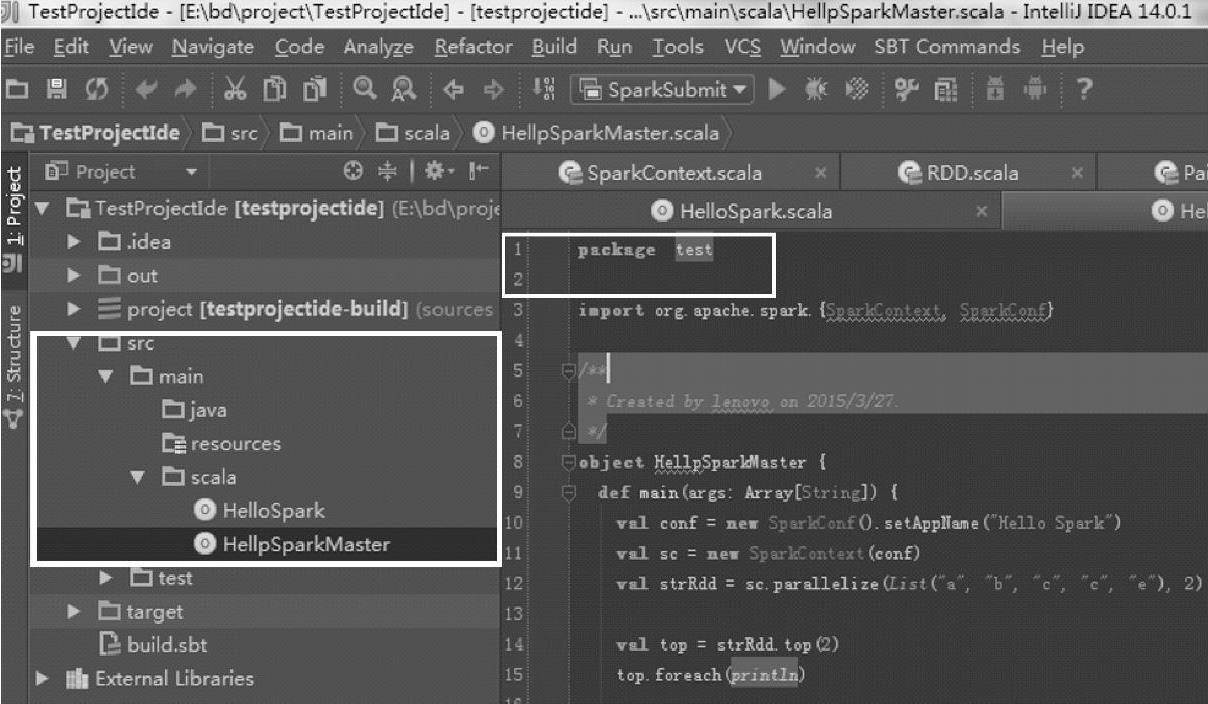Open the SBT Commands menu

(947, 47)
